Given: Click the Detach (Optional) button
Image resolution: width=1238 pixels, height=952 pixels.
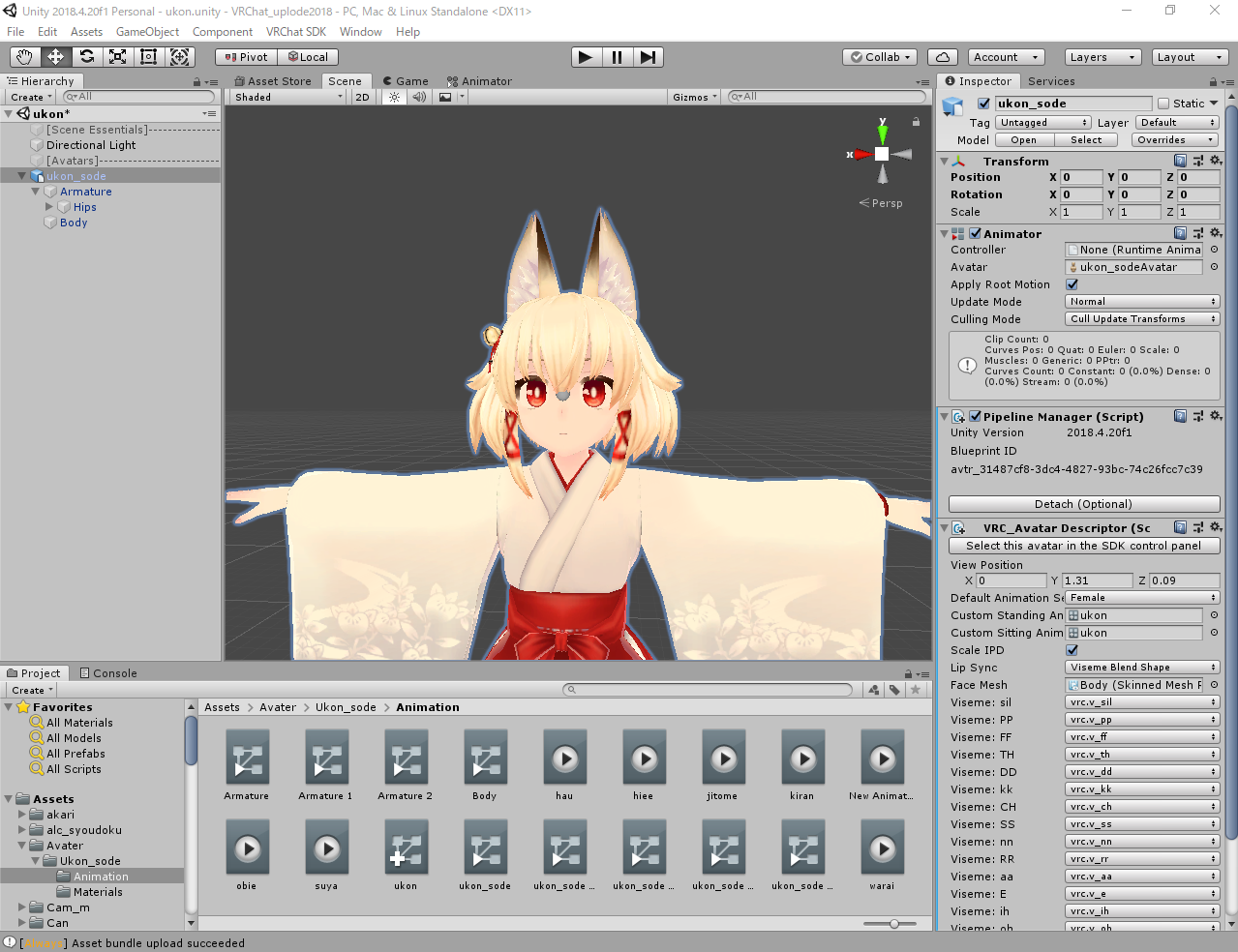Looking at the screenshot, I should pyautogui.click(x=1084, y=504).
